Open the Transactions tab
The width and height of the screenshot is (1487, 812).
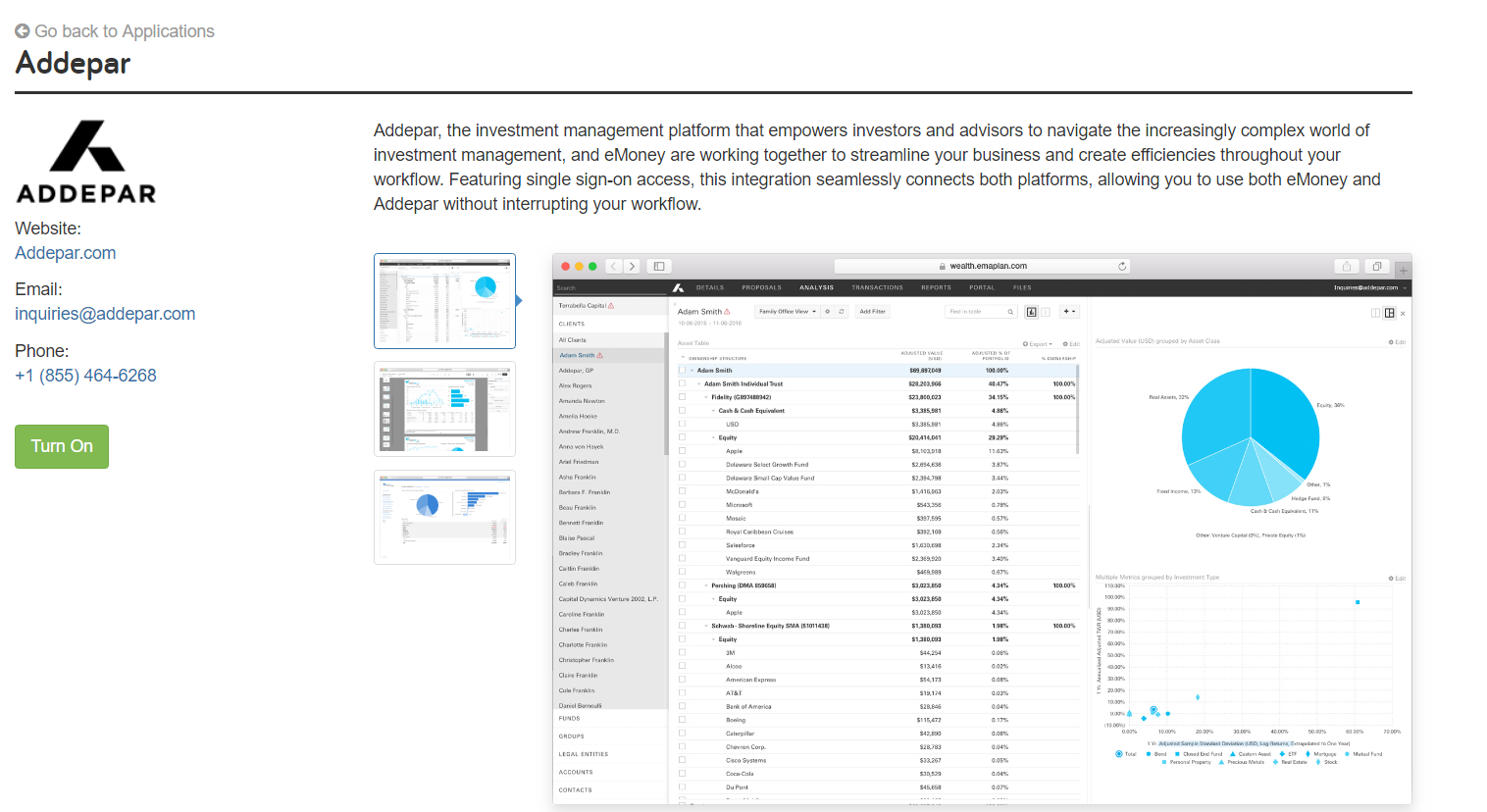877,287
